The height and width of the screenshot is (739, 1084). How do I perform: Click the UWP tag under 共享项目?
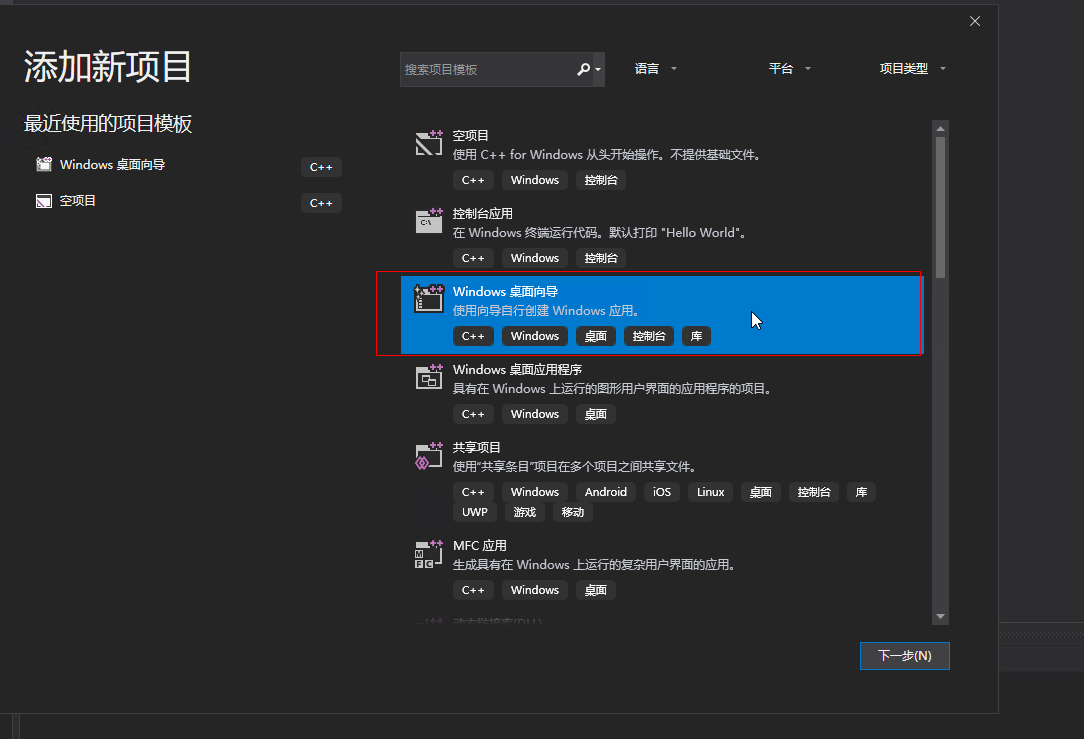click(x=475, y=512)
